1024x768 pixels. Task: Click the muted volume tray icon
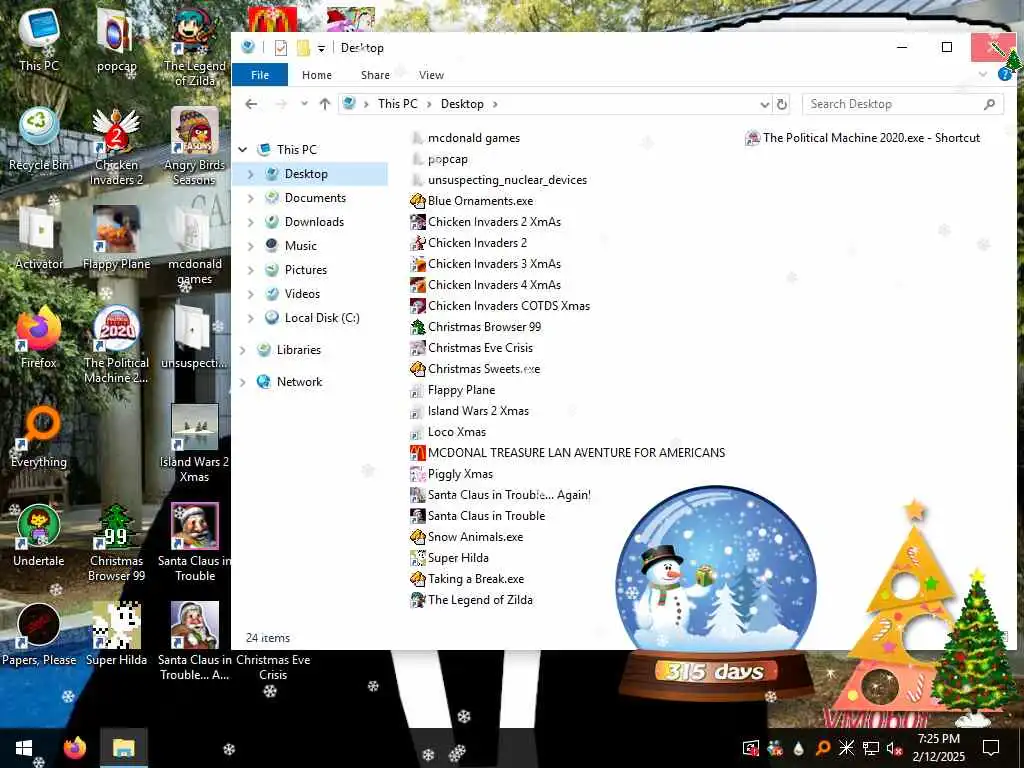point(894,748)
